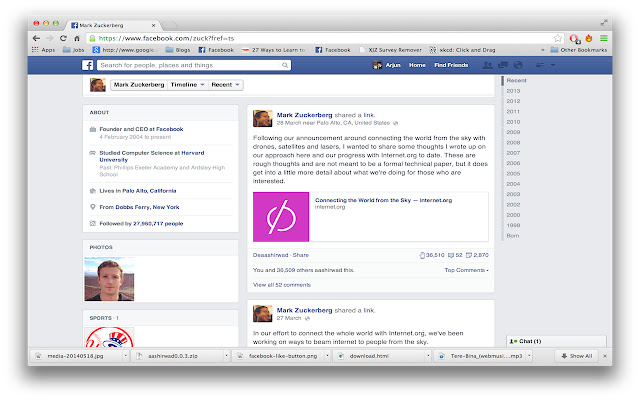640x400 pixels.
Task: Open xkcd: Click and Drag bookmark
Action: [462, 50]
